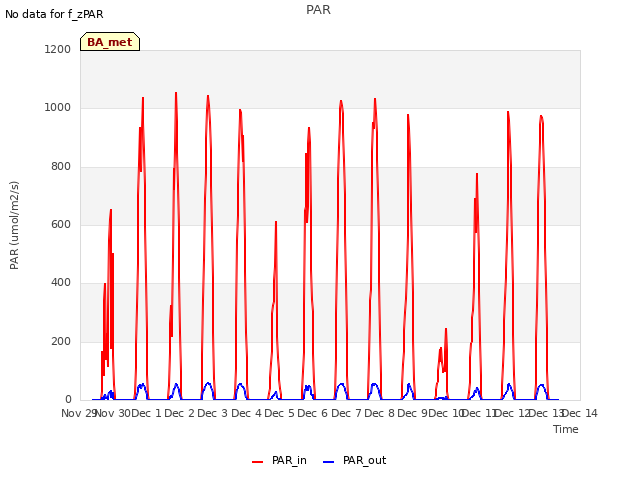The image size is (640, 480).
Task: Click the Dec 1 x-axis tick label
Action: (x=147, y=413)
